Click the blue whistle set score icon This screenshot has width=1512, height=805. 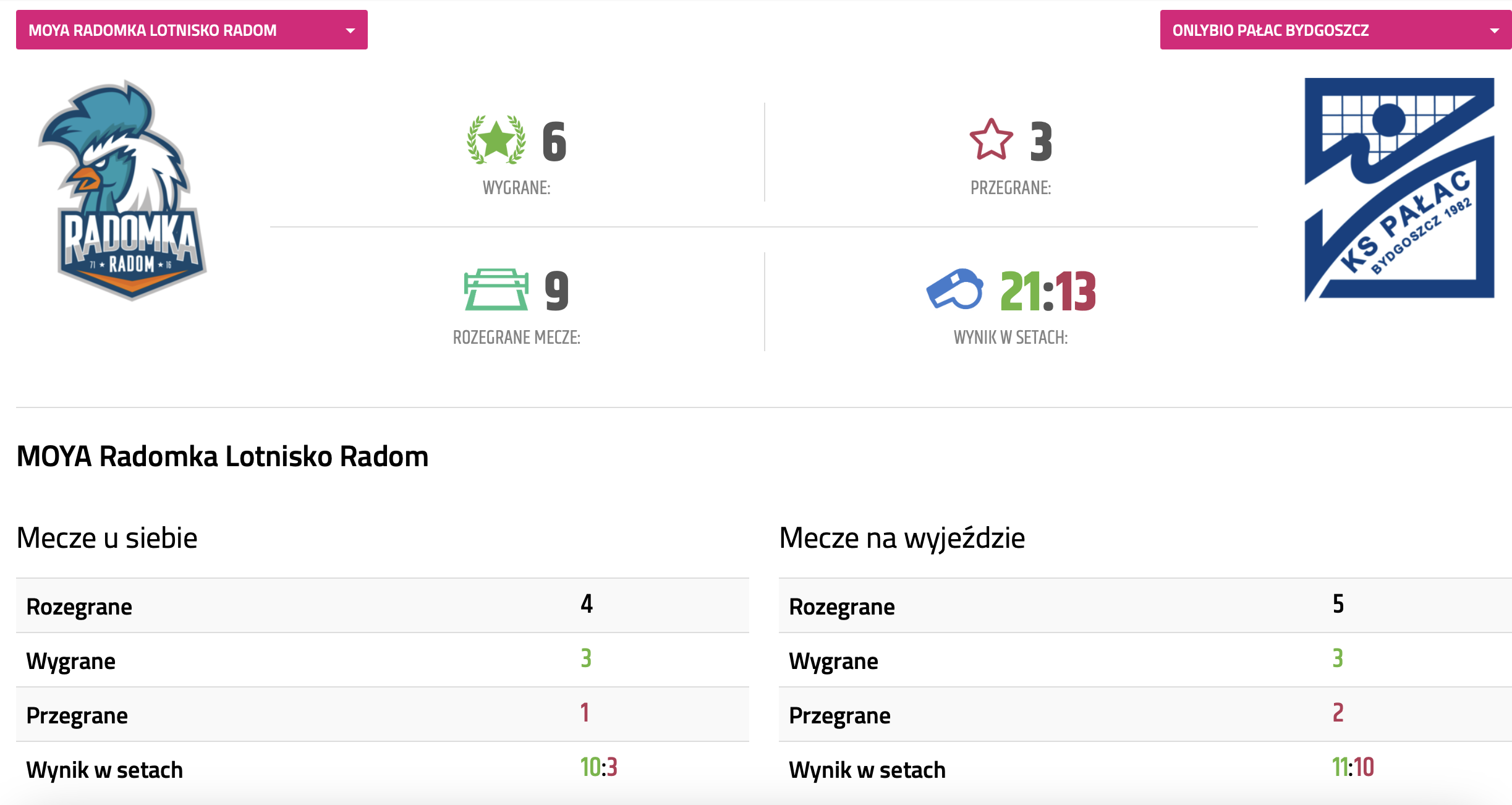955,289
